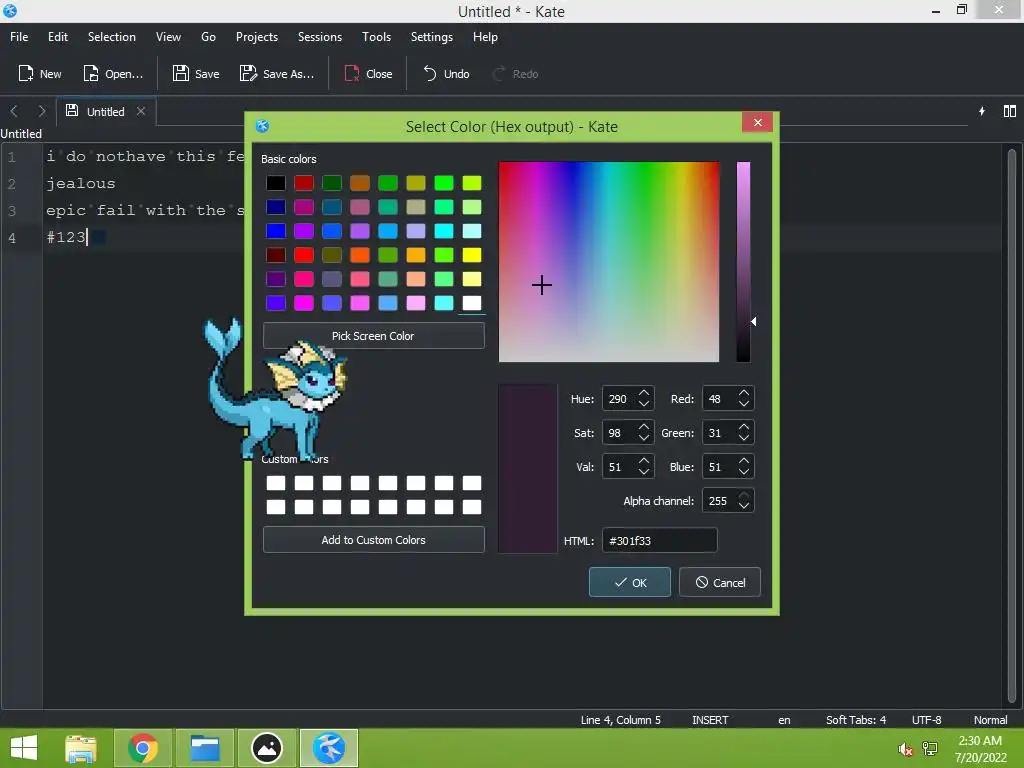This screenshot has height=768, width=1024.
Task: Decrease Alpha channel with down arrow
Action: pyautogui.click(x=744, y=506)
